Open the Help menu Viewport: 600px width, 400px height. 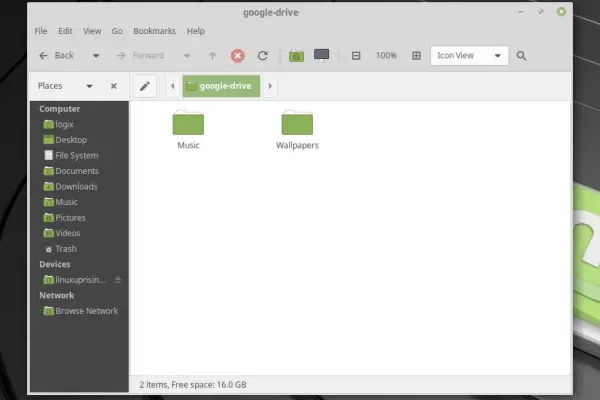click(196, 31)
